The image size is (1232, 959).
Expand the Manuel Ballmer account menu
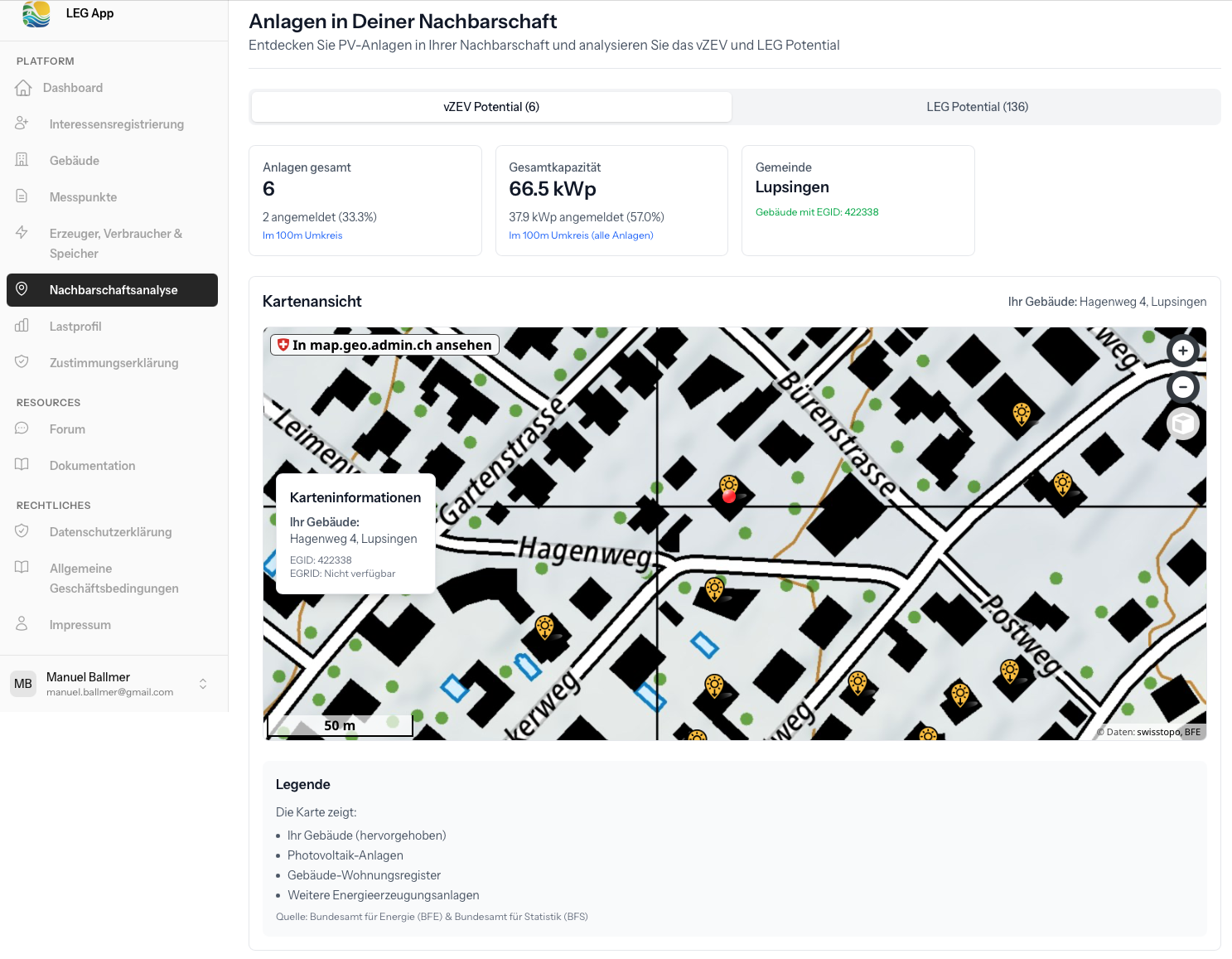point(203,684)
